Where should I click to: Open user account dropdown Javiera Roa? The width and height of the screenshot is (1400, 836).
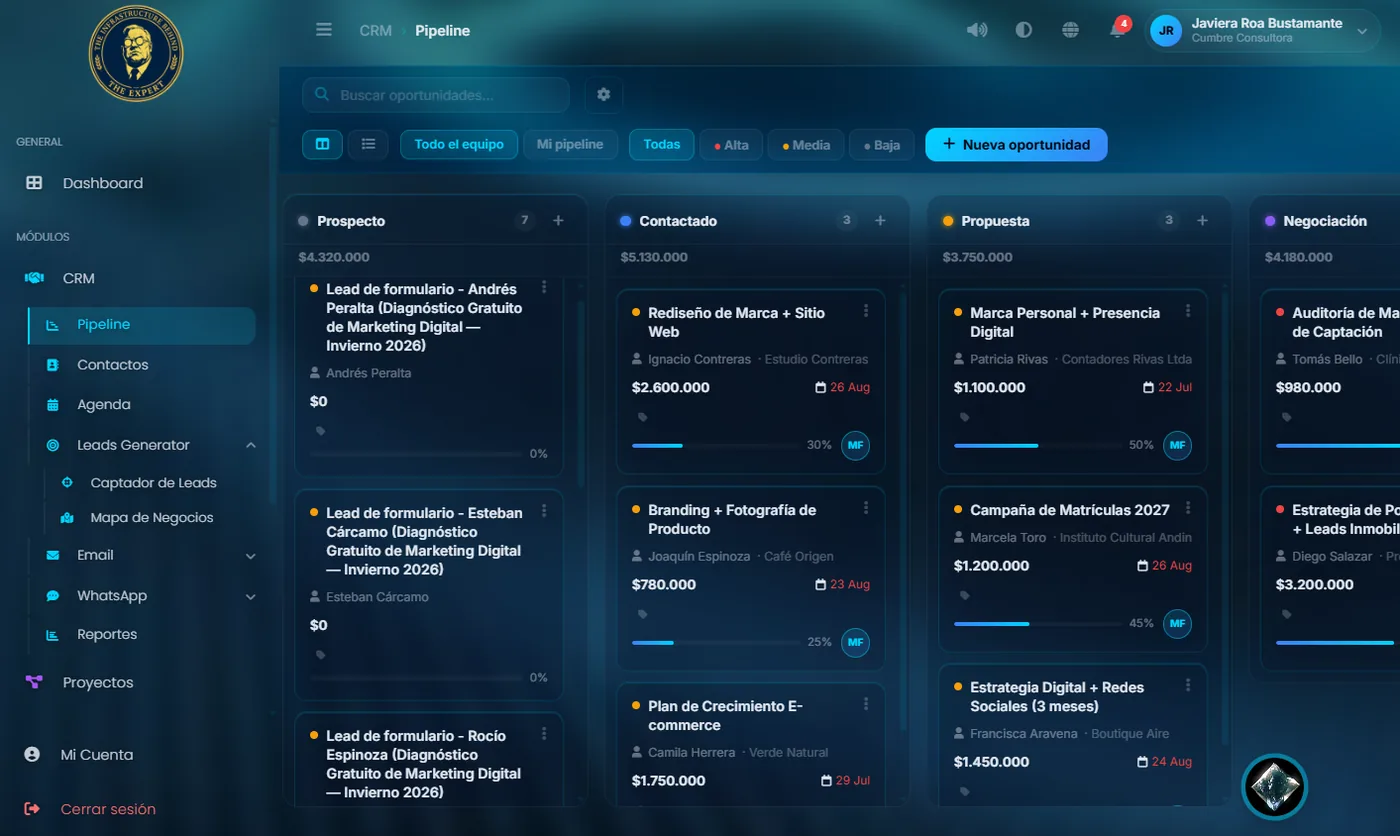click(x=1261, y=30)
